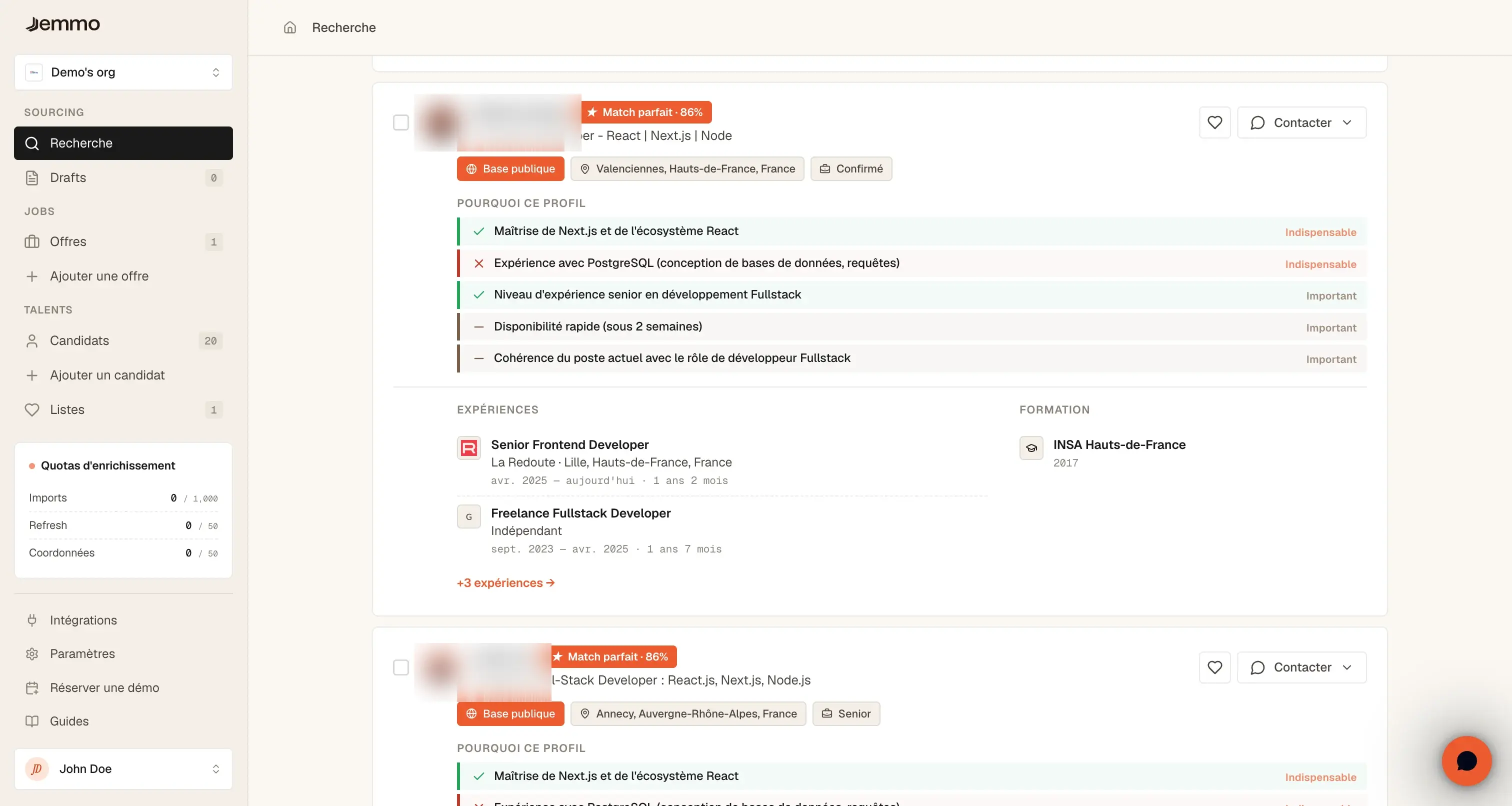Expand the John Doe account menu
The image size is (1512, 806).
[123, 769]
